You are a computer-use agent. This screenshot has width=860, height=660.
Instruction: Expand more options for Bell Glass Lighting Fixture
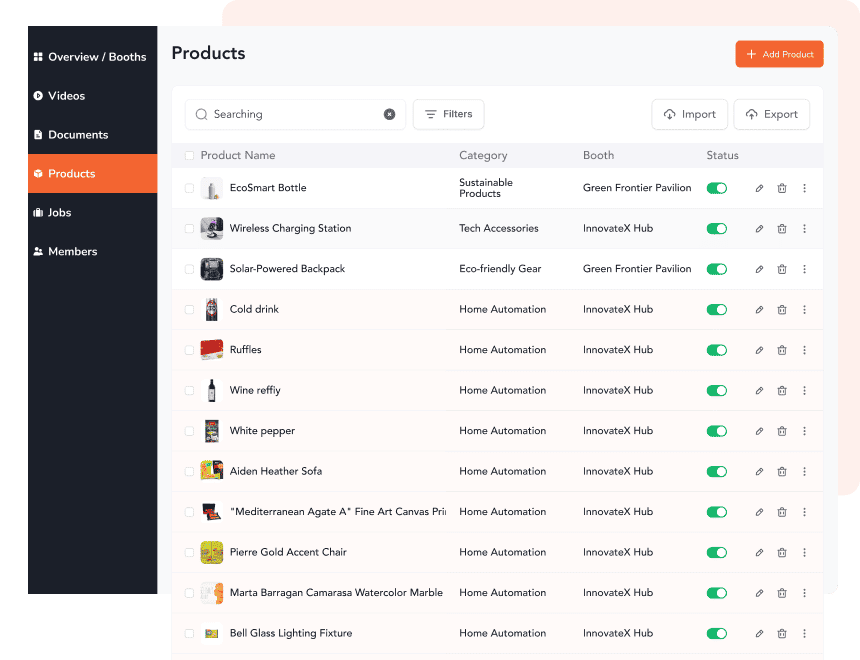click(804, 634)
